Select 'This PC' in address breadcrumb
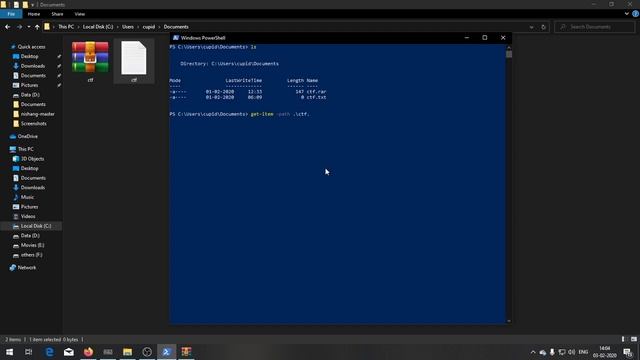The width and height of the screenshot is (640, 360). [66, 27]
